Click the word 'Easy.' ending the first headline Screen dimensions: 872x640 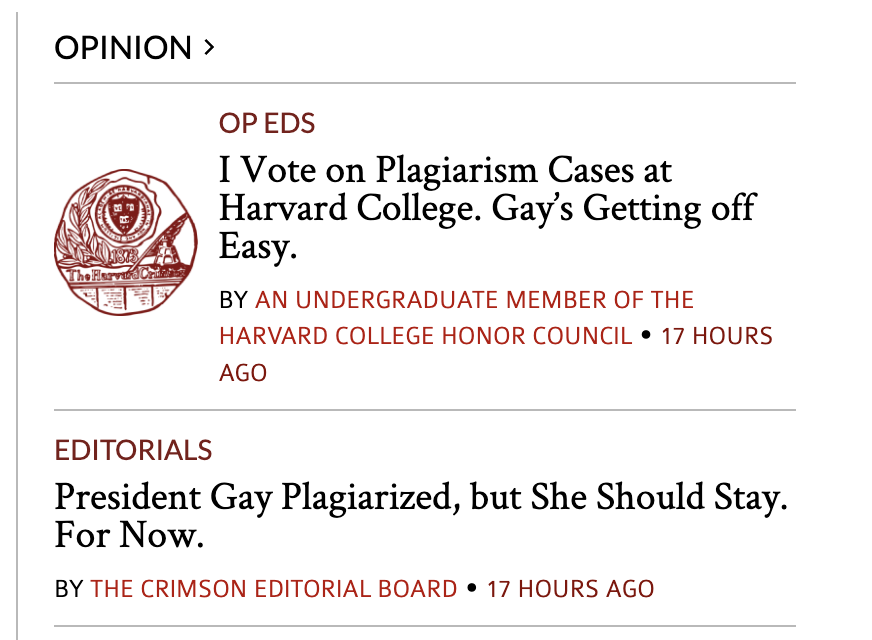258,247
